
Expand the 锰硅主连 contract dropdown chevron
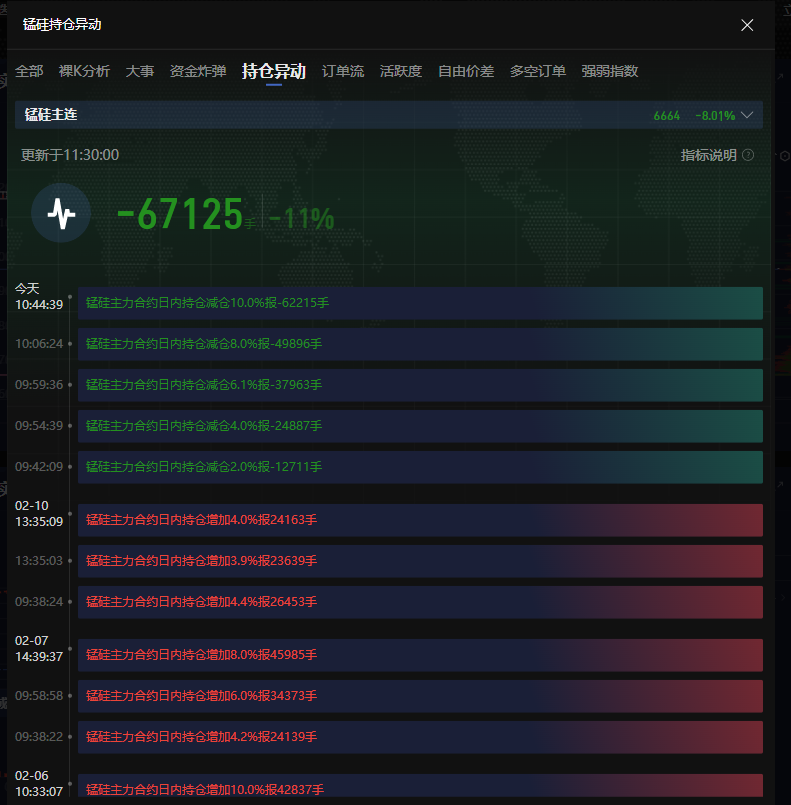click(747, 115)
